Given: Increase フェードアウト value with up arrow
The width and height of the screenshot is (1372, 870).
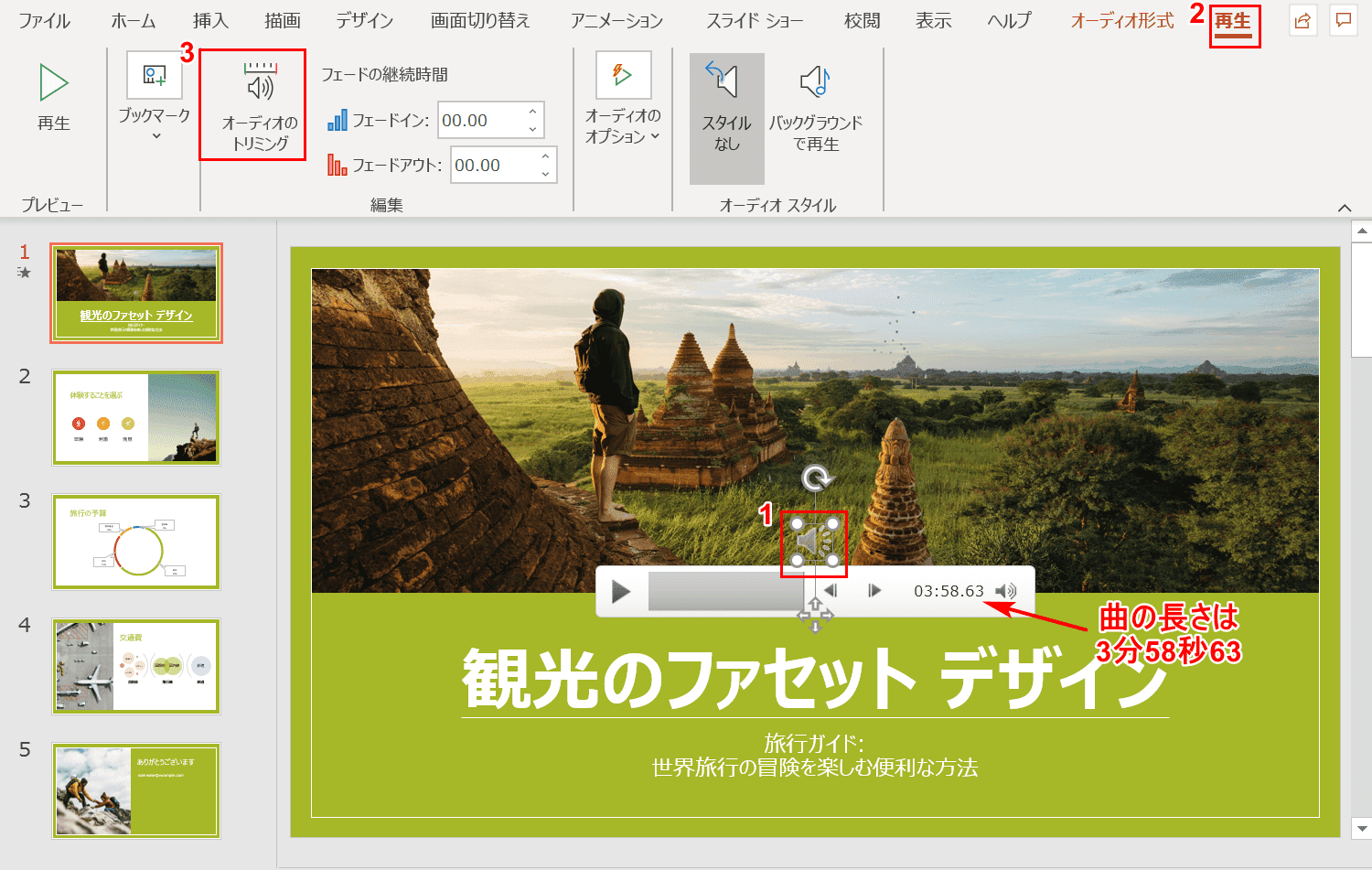Looking at the screenshot, I should pyautogui.click(x=545, y=156).
